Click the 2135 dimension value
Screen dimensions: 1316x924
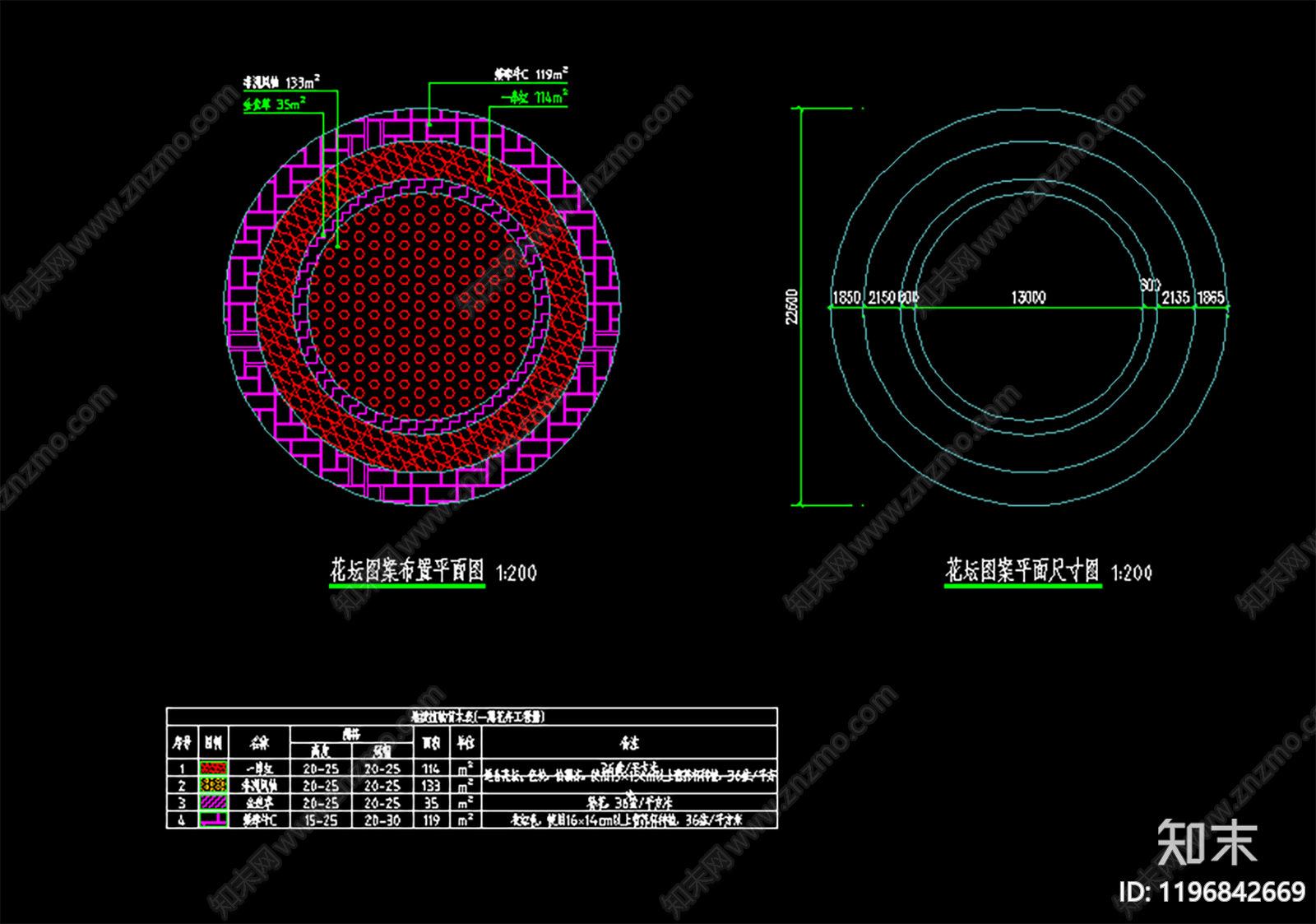(x=1175, y=297)
